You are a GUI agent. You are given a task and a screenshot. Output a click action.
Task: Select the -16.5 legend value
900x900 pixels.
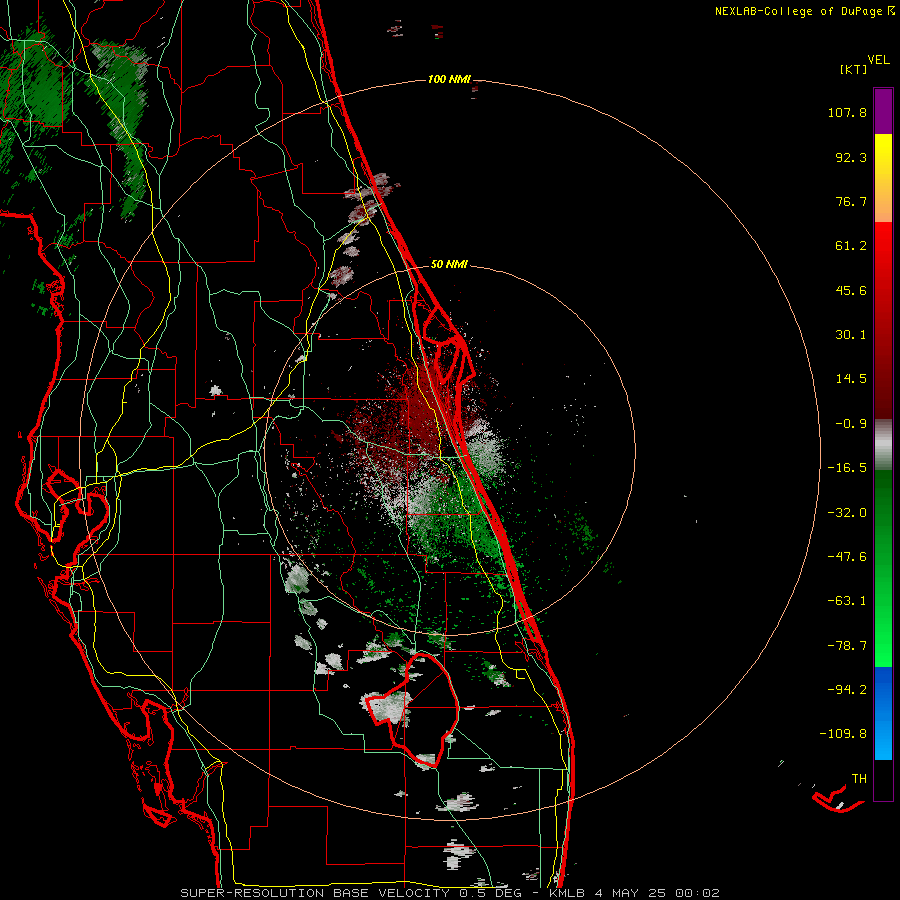[x=847, y=468]
